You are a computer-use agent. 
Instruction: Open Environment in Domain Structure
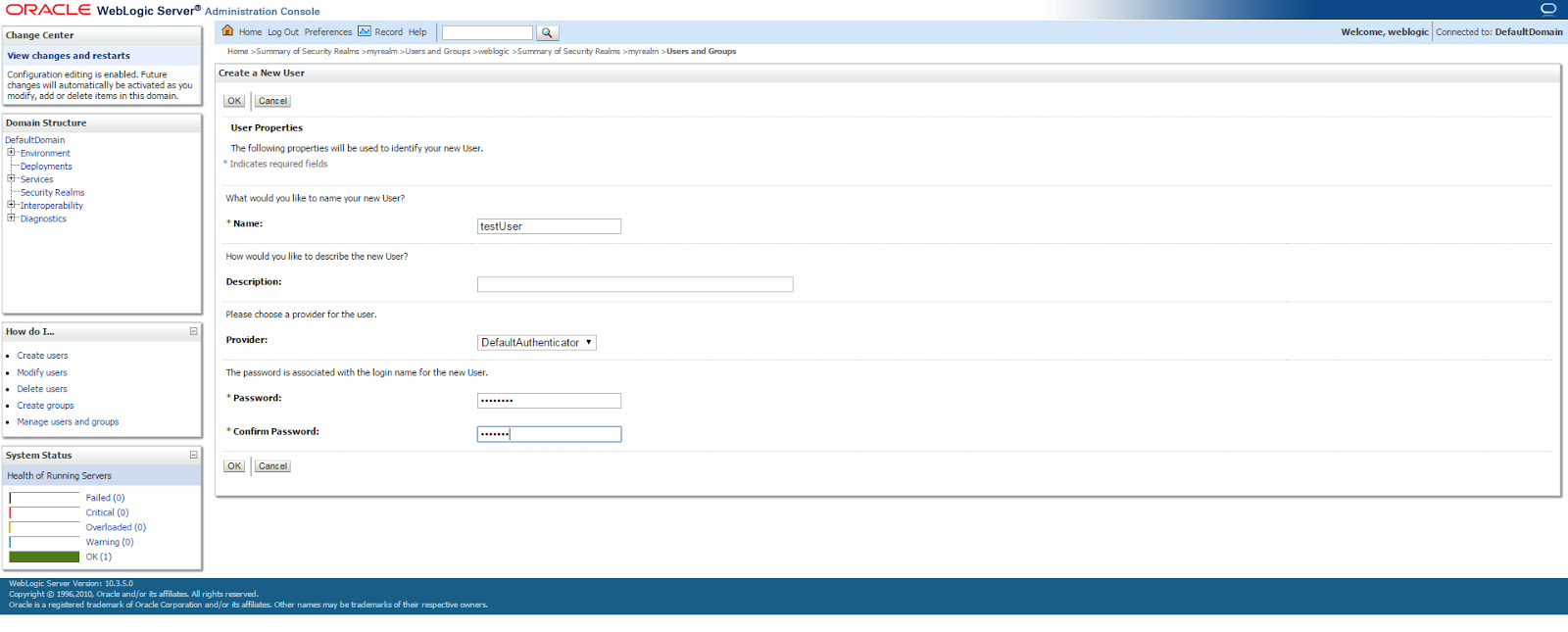pyautogui.click(x=45, y=153)
